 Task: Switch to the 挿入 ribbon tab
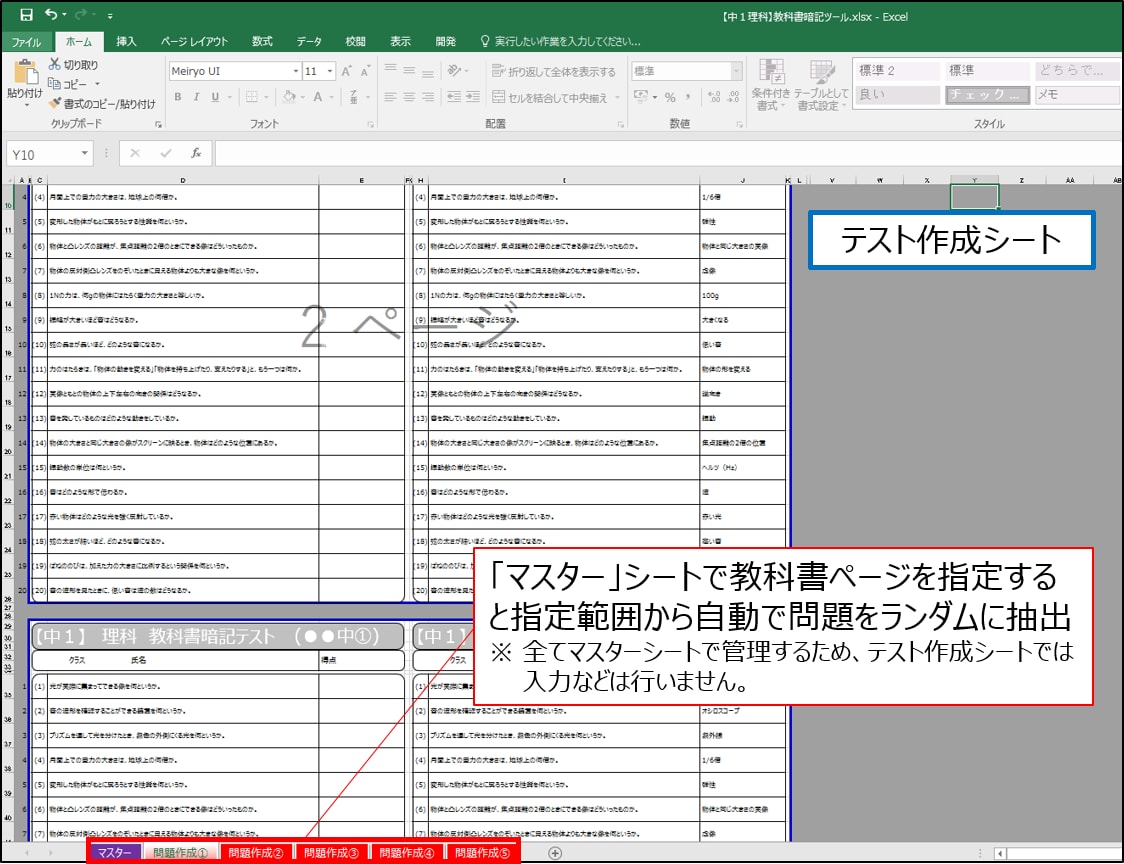(126, 42)
